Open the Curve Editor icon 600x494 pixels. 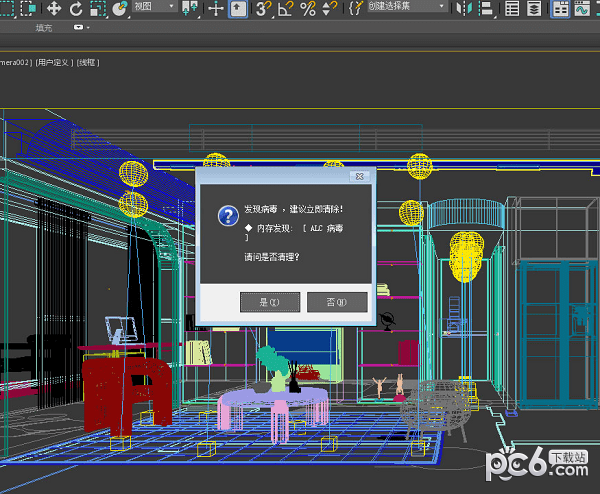[584, 9]
